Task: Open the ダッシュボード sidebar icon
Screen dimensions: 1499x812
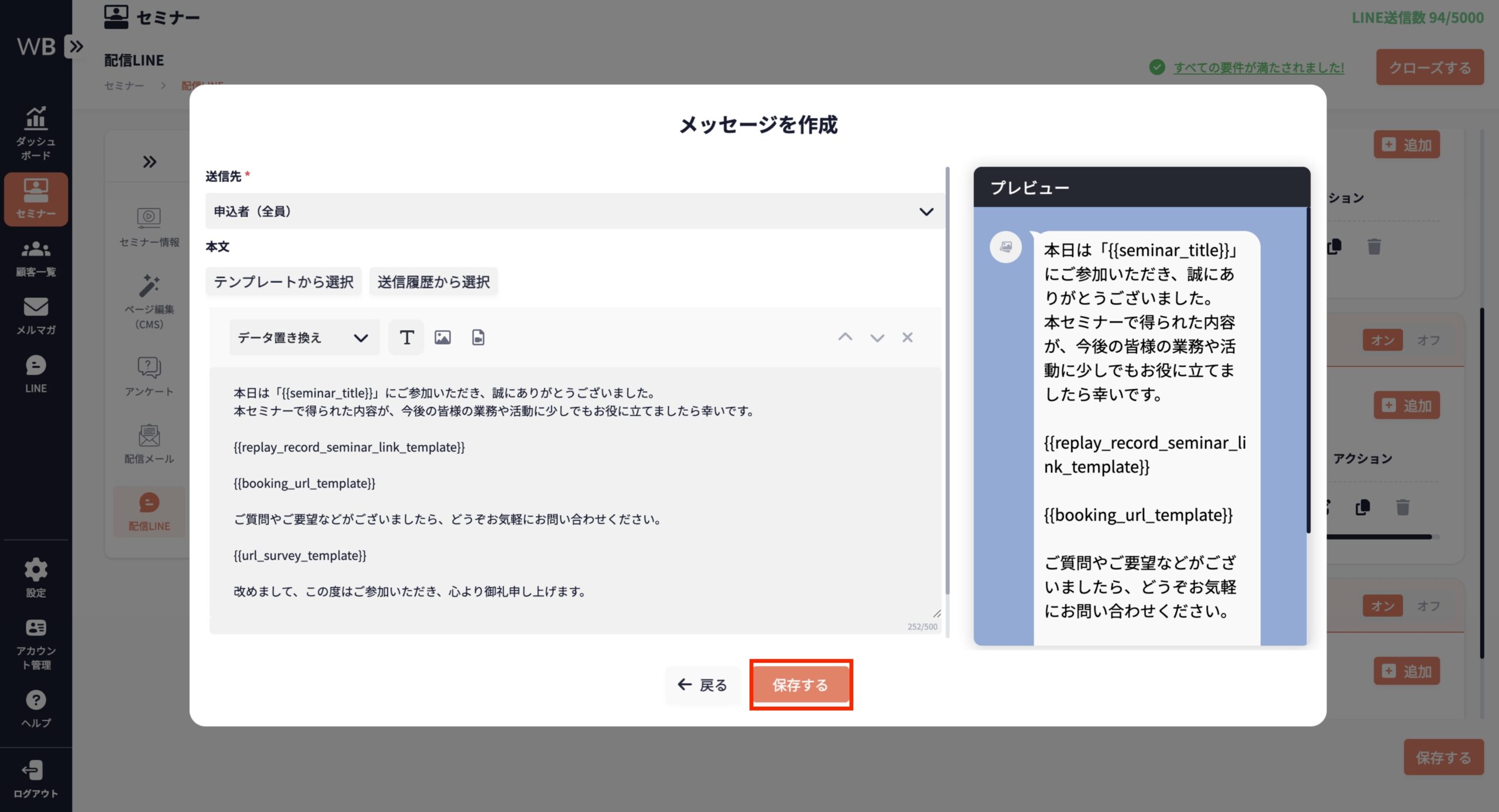Action: click(x=36, y=132)
